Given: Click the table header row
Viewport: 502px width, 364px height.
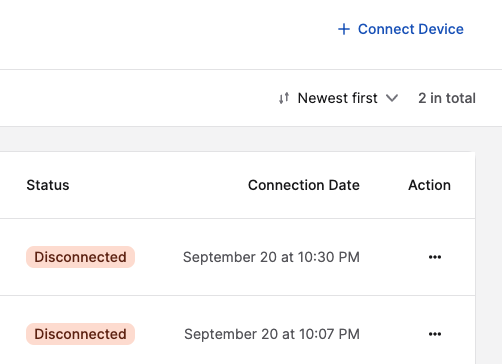Looking at the screenshot, I should (x=237, y=185).
